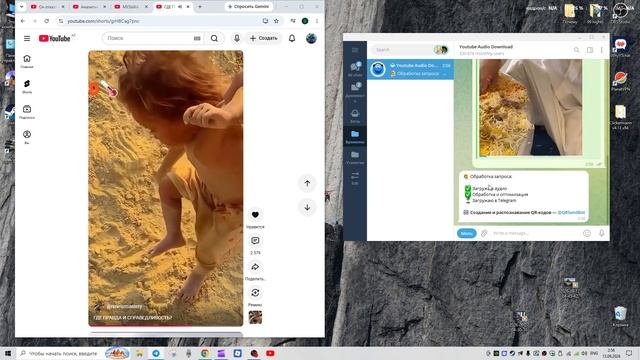The height and width of the screenshot is (360, 640).
Task: Bookmark this page with the star icon
Action: [276, 21]
